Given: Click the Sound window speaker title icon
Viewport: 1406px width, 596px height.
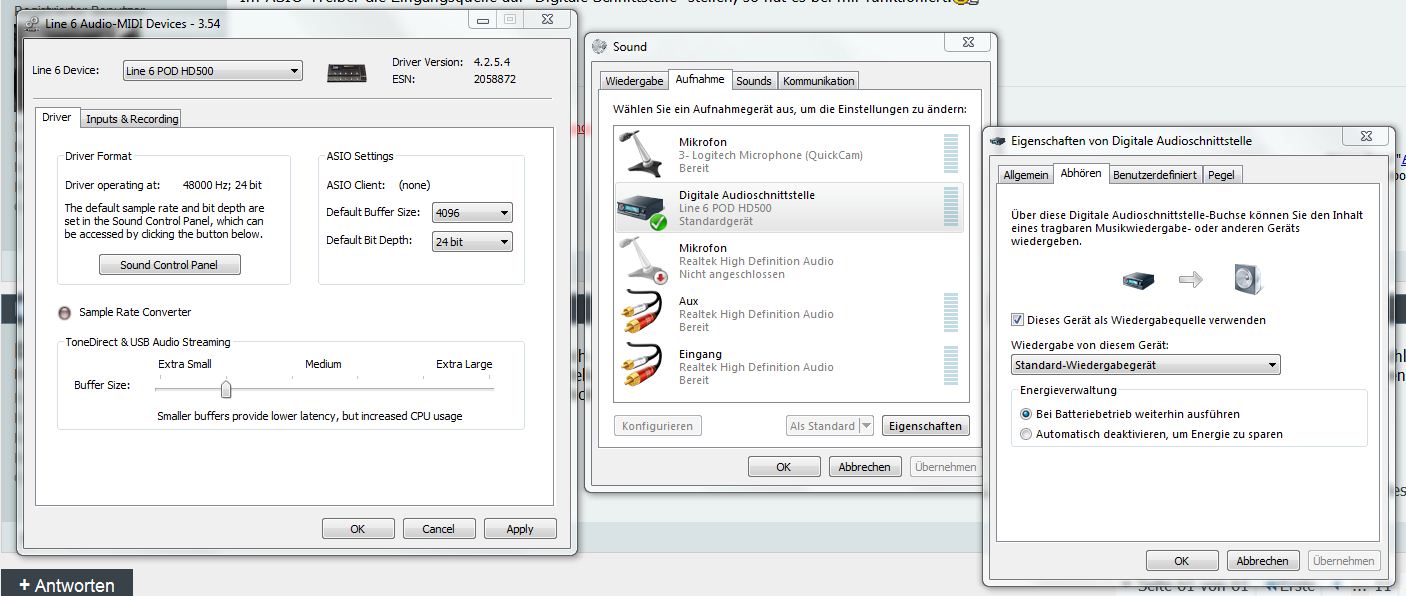Looking at the screenshot, I should [600, 46].
